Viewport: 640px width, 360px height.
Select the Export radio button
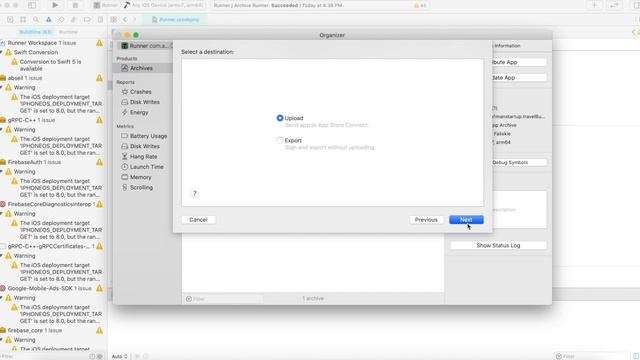280,140
